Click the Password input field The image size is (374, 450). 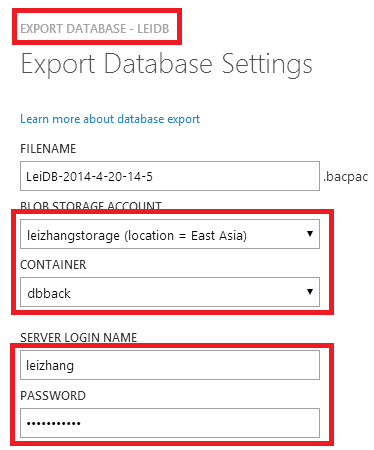click(x=170, y=423)
